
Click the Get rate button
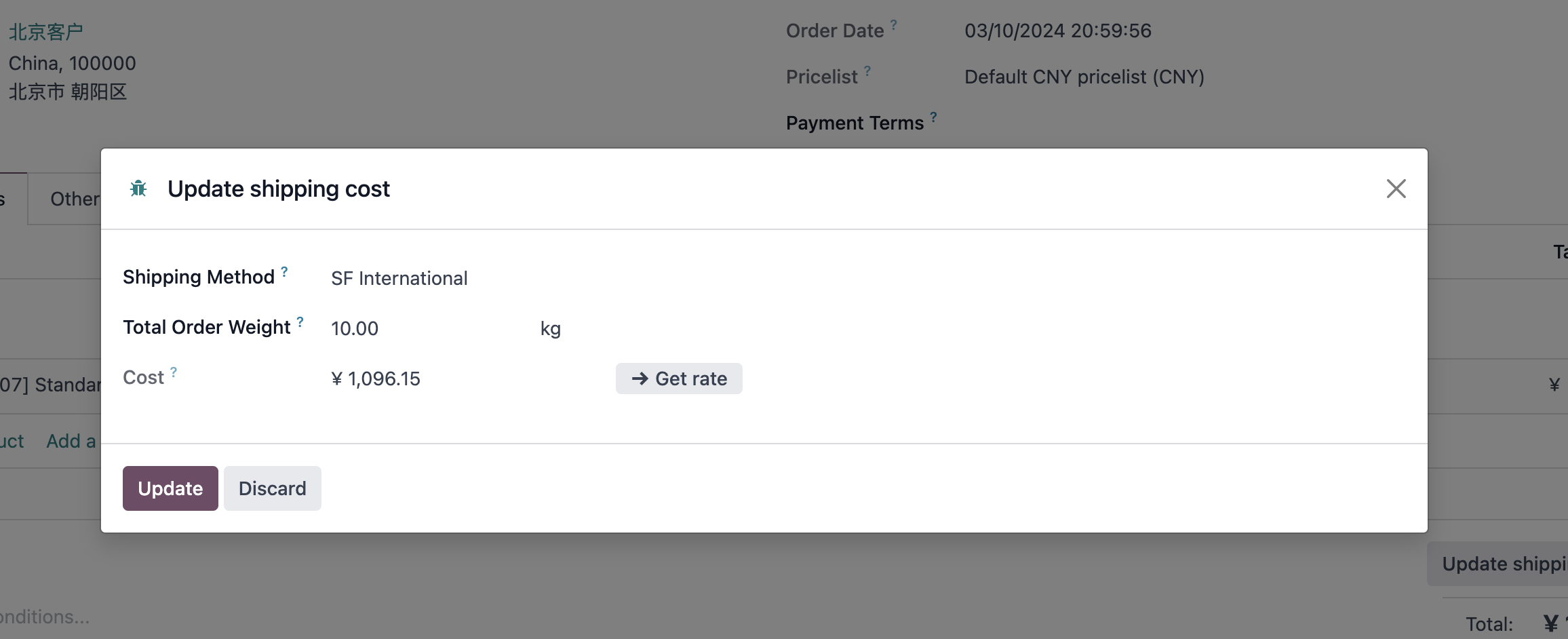pyautogui.click(x=679, y=379)
